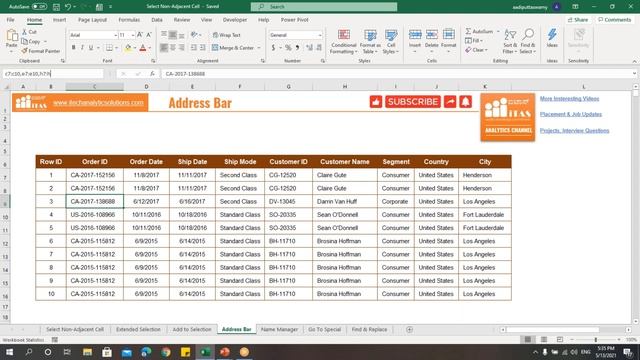This screenshot has height=360, width=640.
Task: Open Placement & Job Updates link
Action: click(571, 114)
